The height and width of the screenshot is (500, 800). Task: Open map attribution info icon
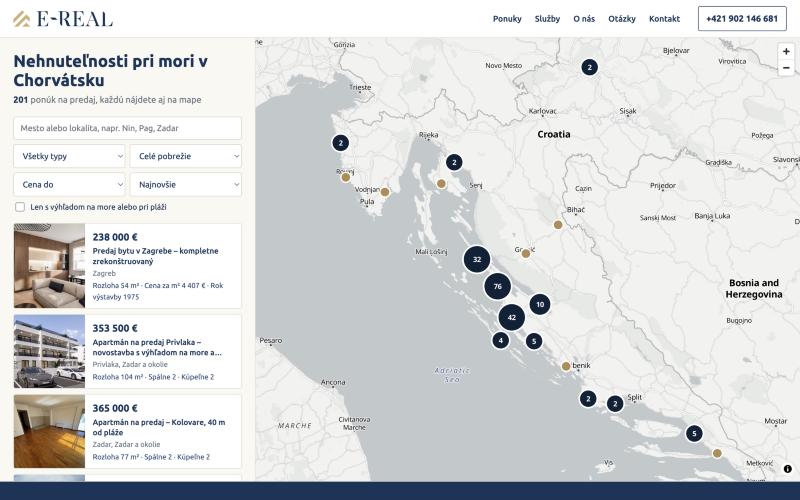coord(788,469)
